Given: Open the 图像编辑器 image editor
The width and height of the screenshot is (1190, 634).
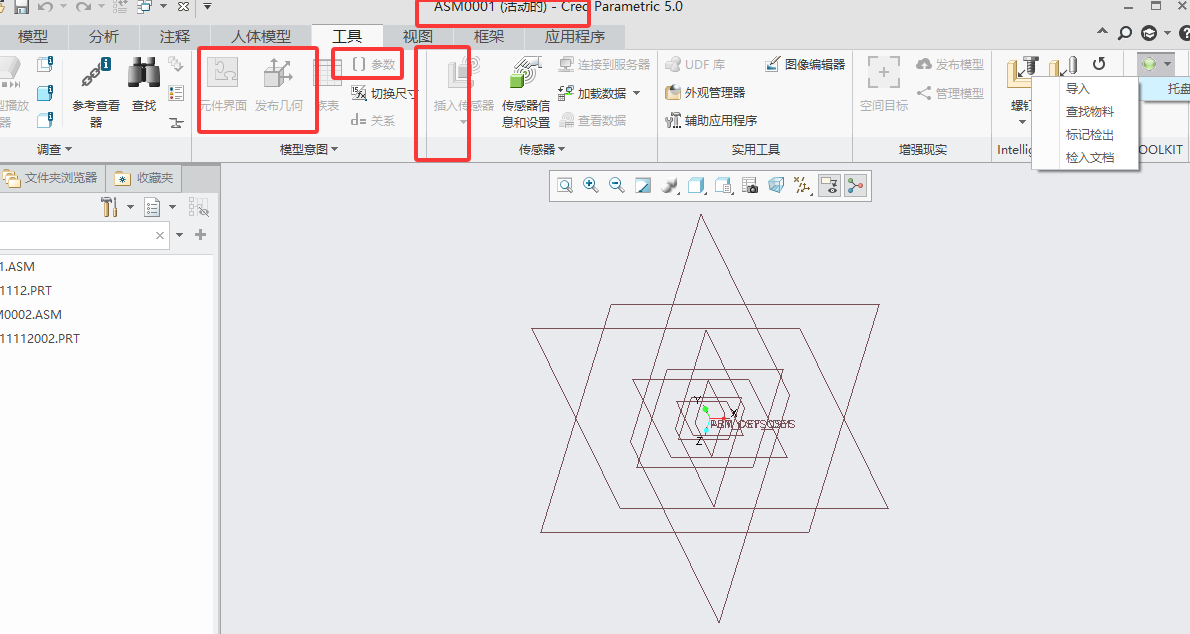Looking at the screenshot, I should [805, 65].
